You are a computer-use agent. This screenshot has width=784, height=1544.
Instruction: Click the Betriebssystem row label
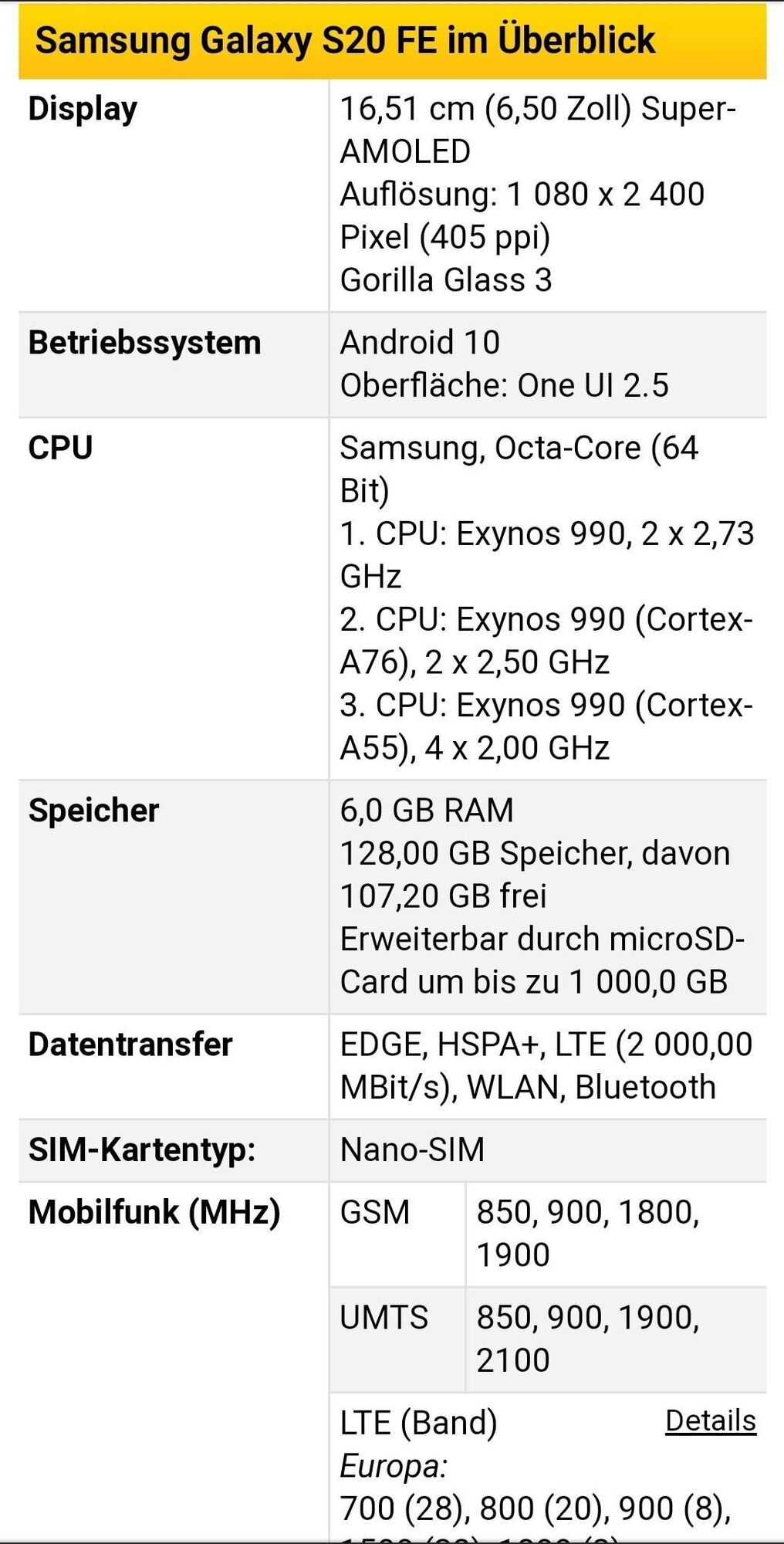(144, 343)
